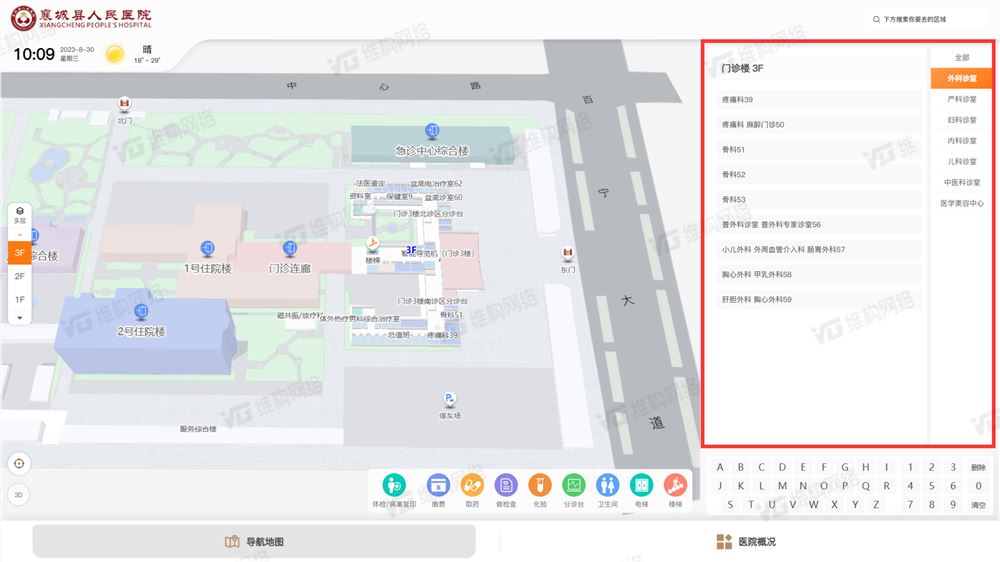Click the 缴费 payment icon

(x=438, y=485)
